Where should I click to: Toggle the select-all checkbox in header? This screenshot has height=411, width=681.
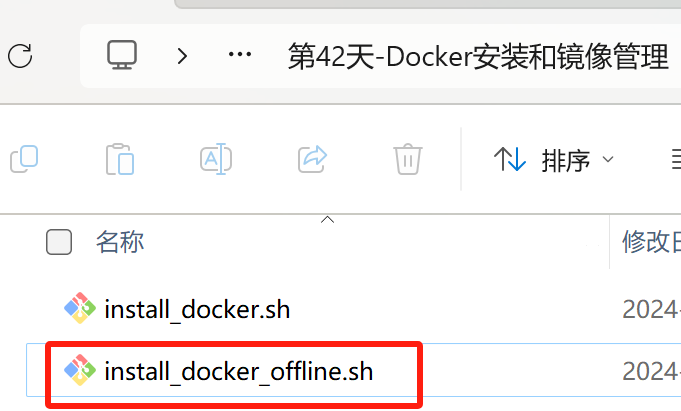tap(60, 241)
